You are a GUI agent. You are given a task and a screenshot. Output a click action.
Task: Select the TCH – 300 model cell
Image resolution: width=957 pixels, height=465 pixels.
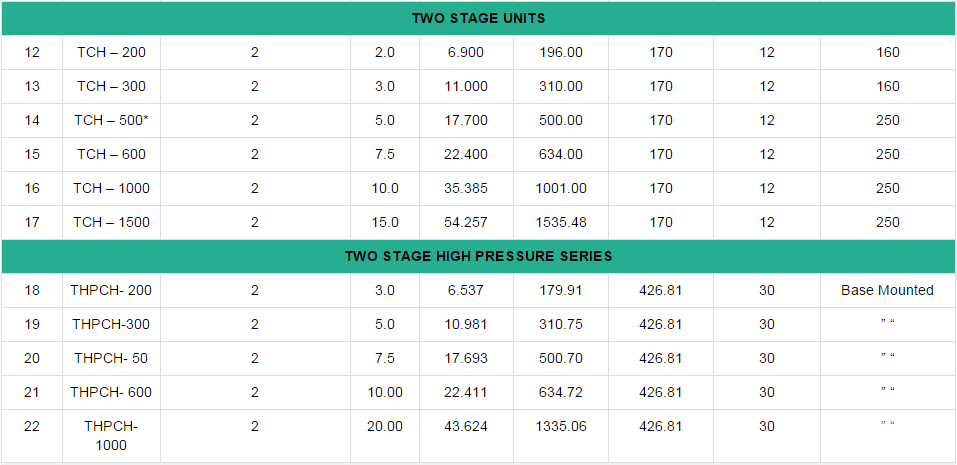click(111, 86)
